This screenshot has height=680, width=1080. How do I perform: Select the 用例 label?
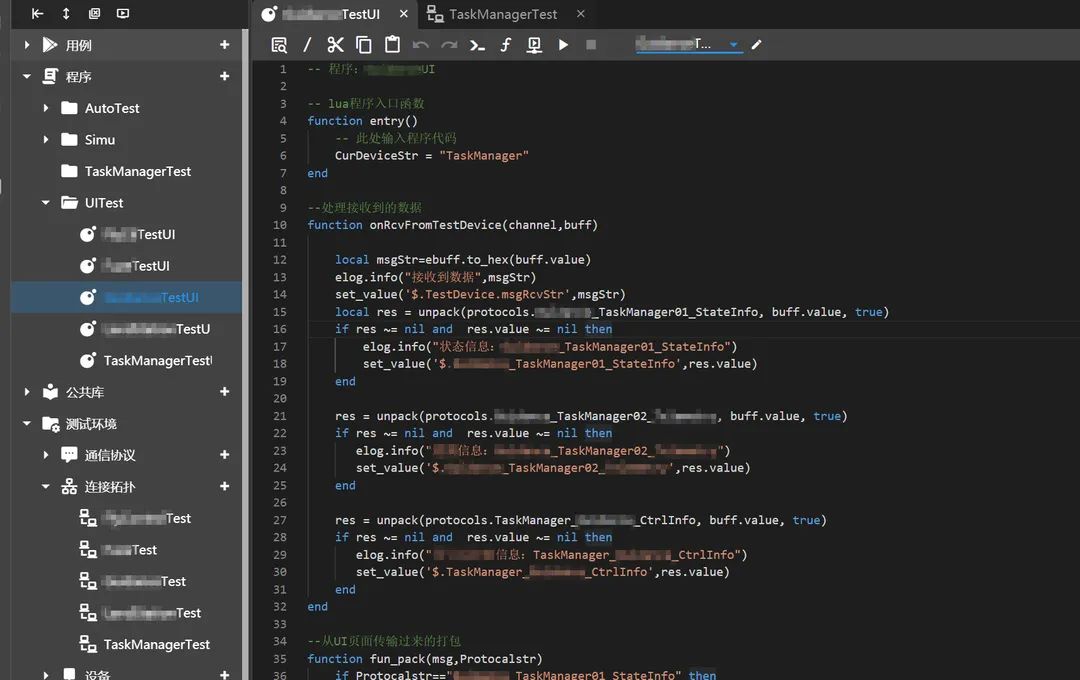click(79, 45)
